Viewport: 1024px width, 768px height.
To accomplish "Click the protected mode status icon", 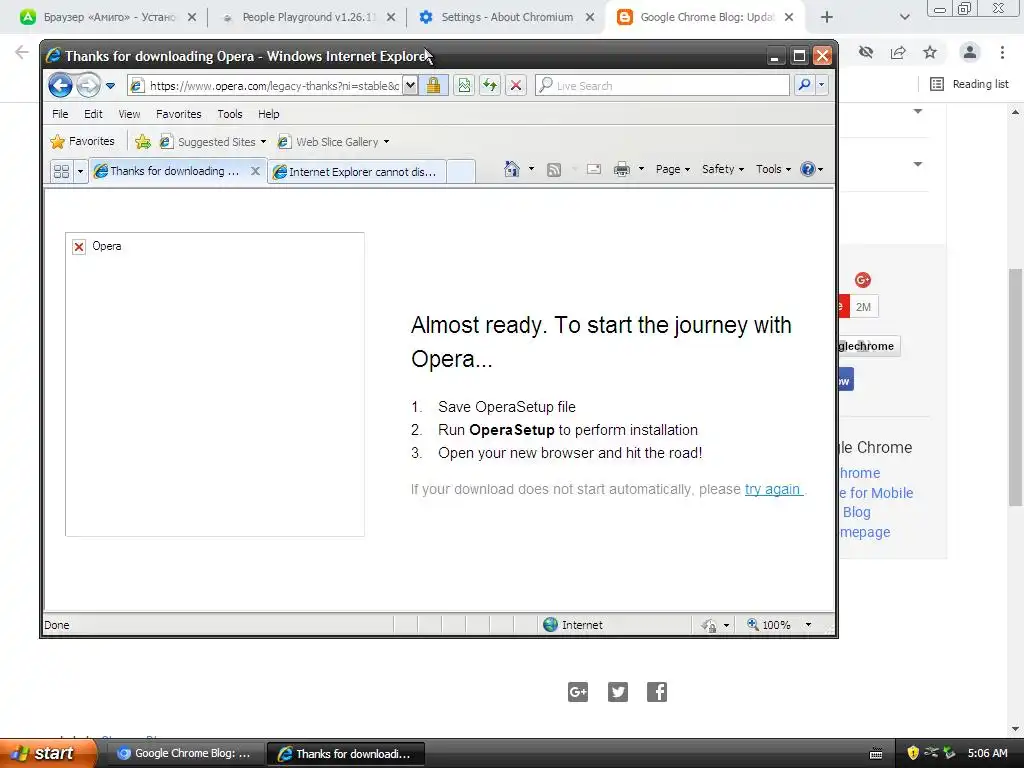I will coord(709,626).
